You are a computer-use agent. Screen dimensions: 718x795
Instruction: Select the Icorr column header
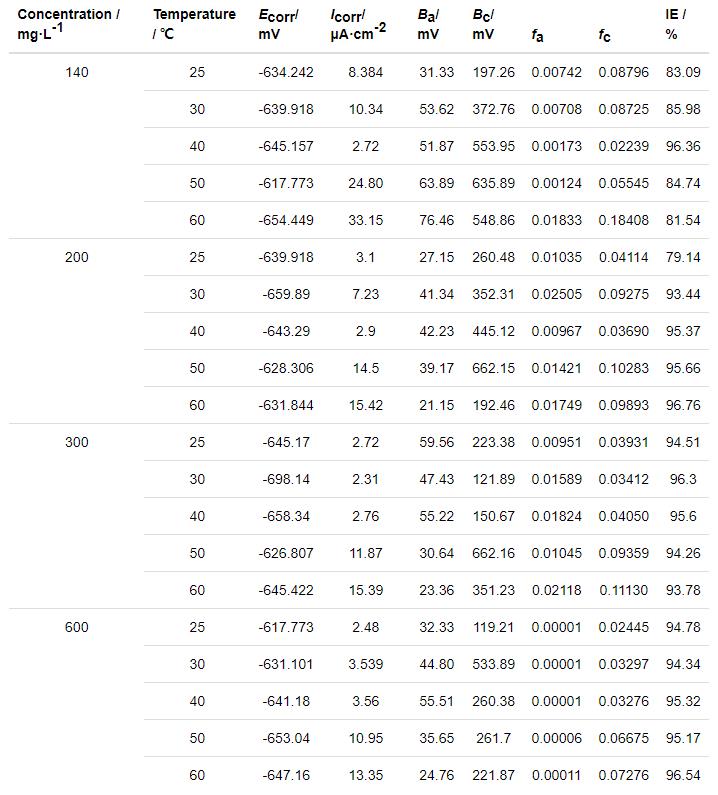tap(359, 24)
